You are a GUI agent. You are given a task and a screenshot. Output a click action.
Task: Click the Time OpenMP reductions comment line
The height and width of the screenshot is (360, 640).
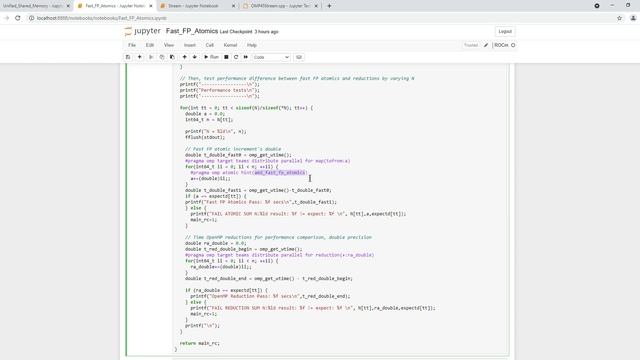278,237
